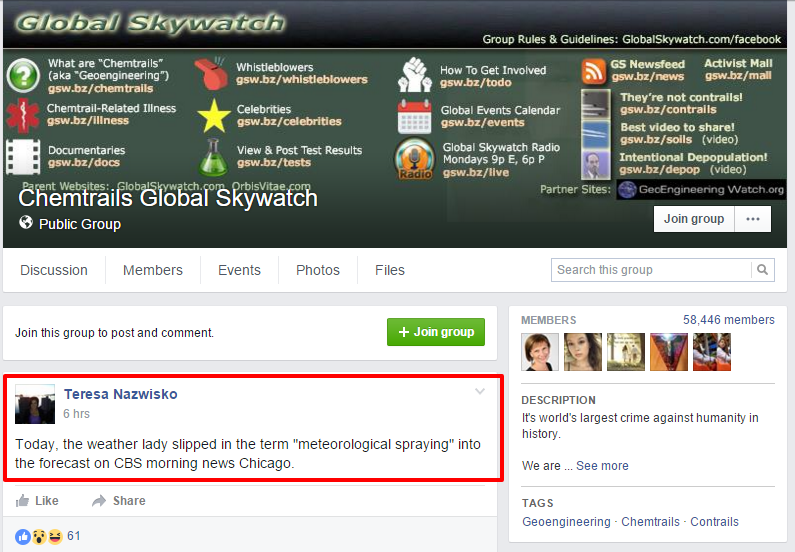Image resolution: width=795 pixels, height=552 pixels.
Task: Open the Teresa Nazwisko profile link
Action: (121, 394)
